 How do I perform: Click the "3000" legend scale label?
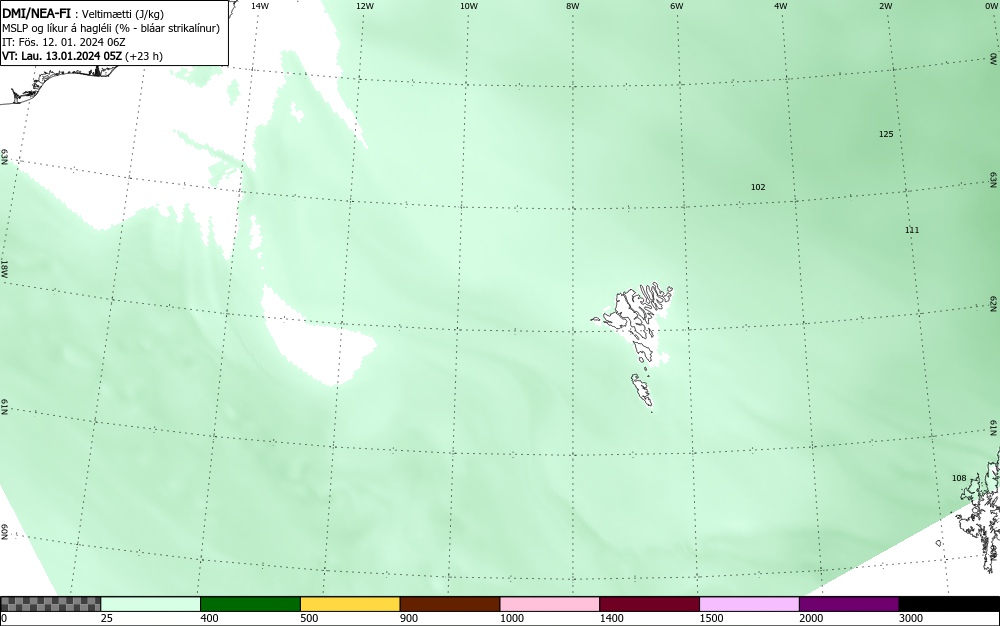(x=911, y=618)
